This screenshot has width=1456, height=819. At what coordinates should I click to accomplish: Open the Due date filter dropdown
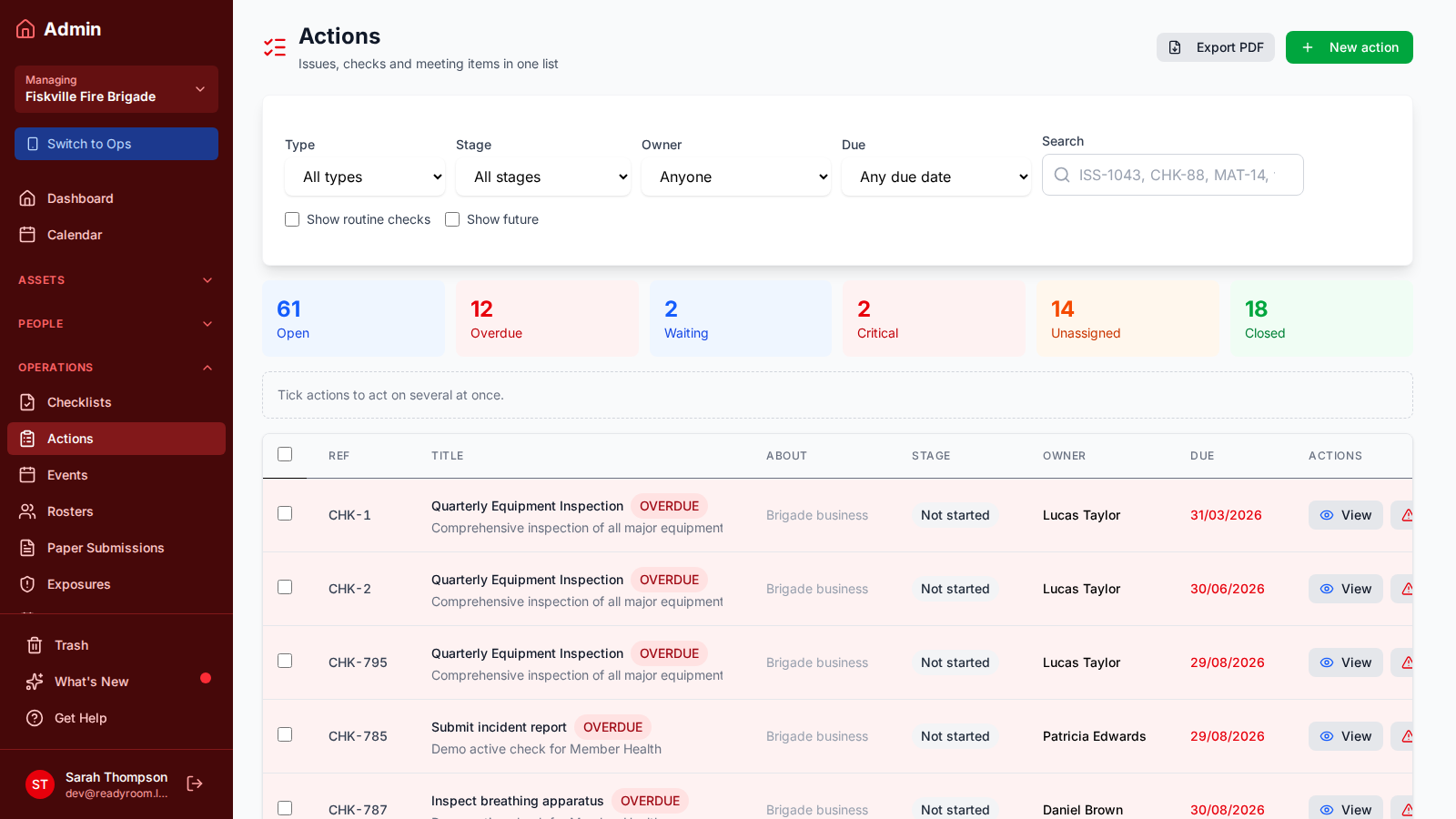[x=936, y=177]
